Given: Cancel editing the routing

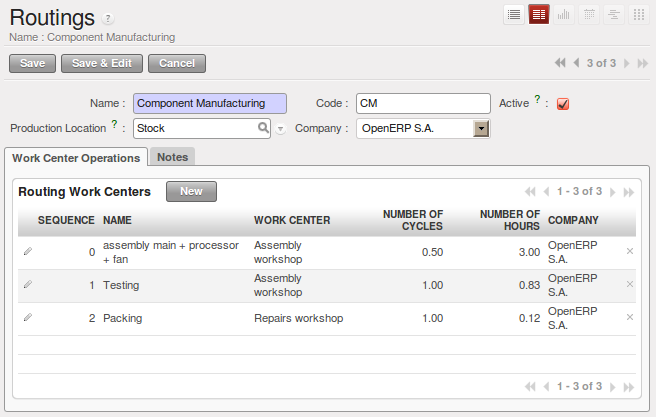Looking at the screenshot, I should tap(177, 64).
